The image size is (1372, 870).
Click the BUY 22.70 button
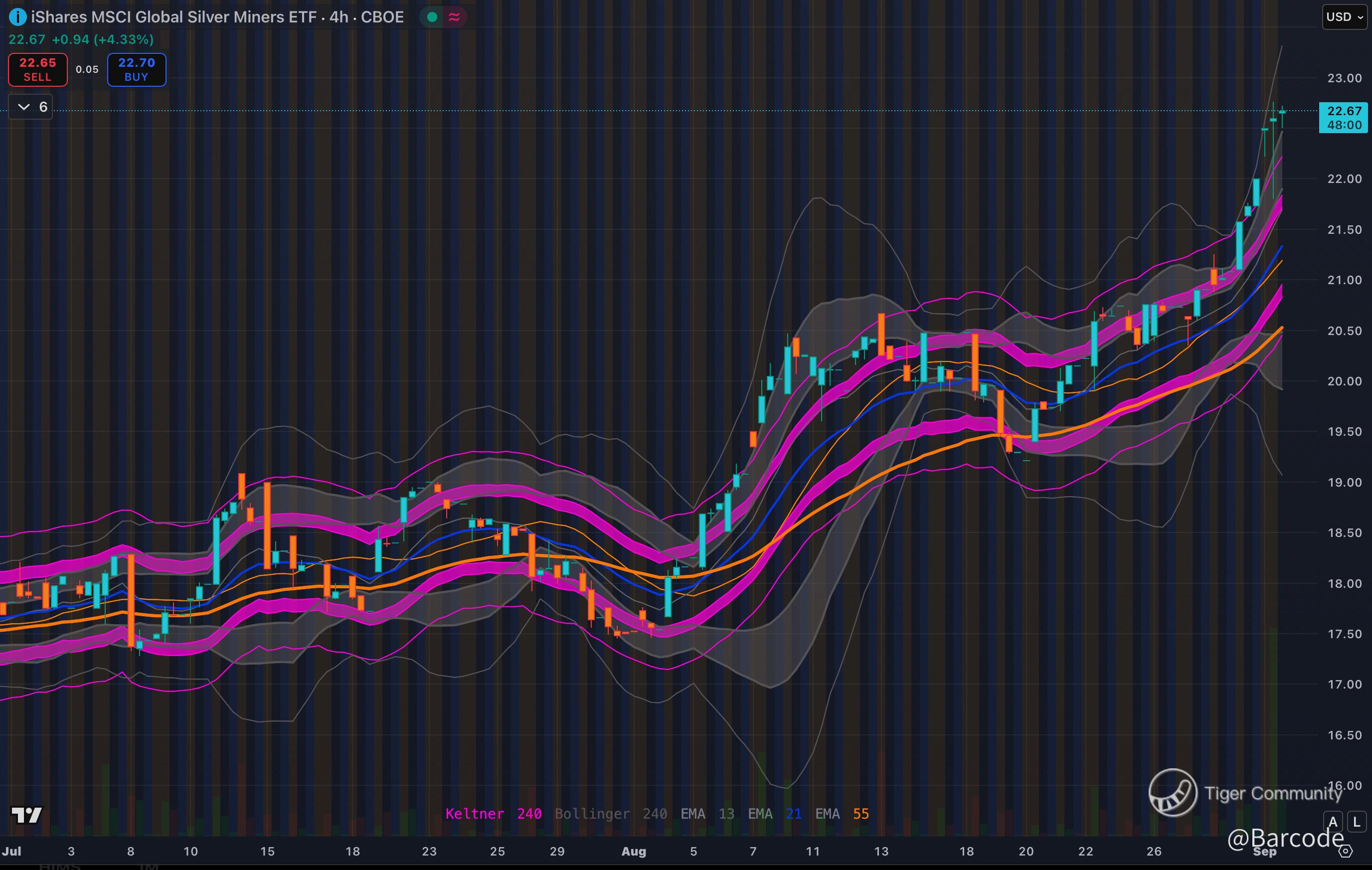click(137, 69)
